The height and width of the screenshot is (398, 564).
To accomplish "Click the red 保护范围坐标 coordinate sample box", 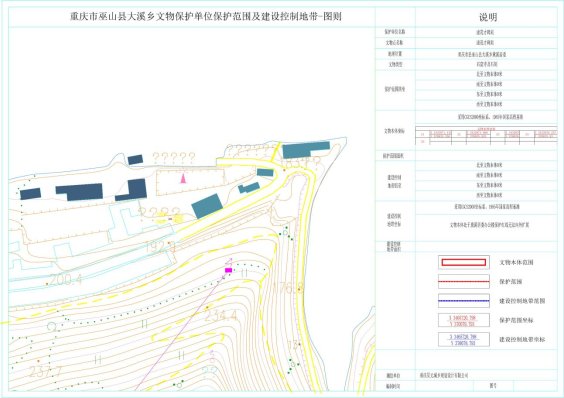I will coord(464,320).
